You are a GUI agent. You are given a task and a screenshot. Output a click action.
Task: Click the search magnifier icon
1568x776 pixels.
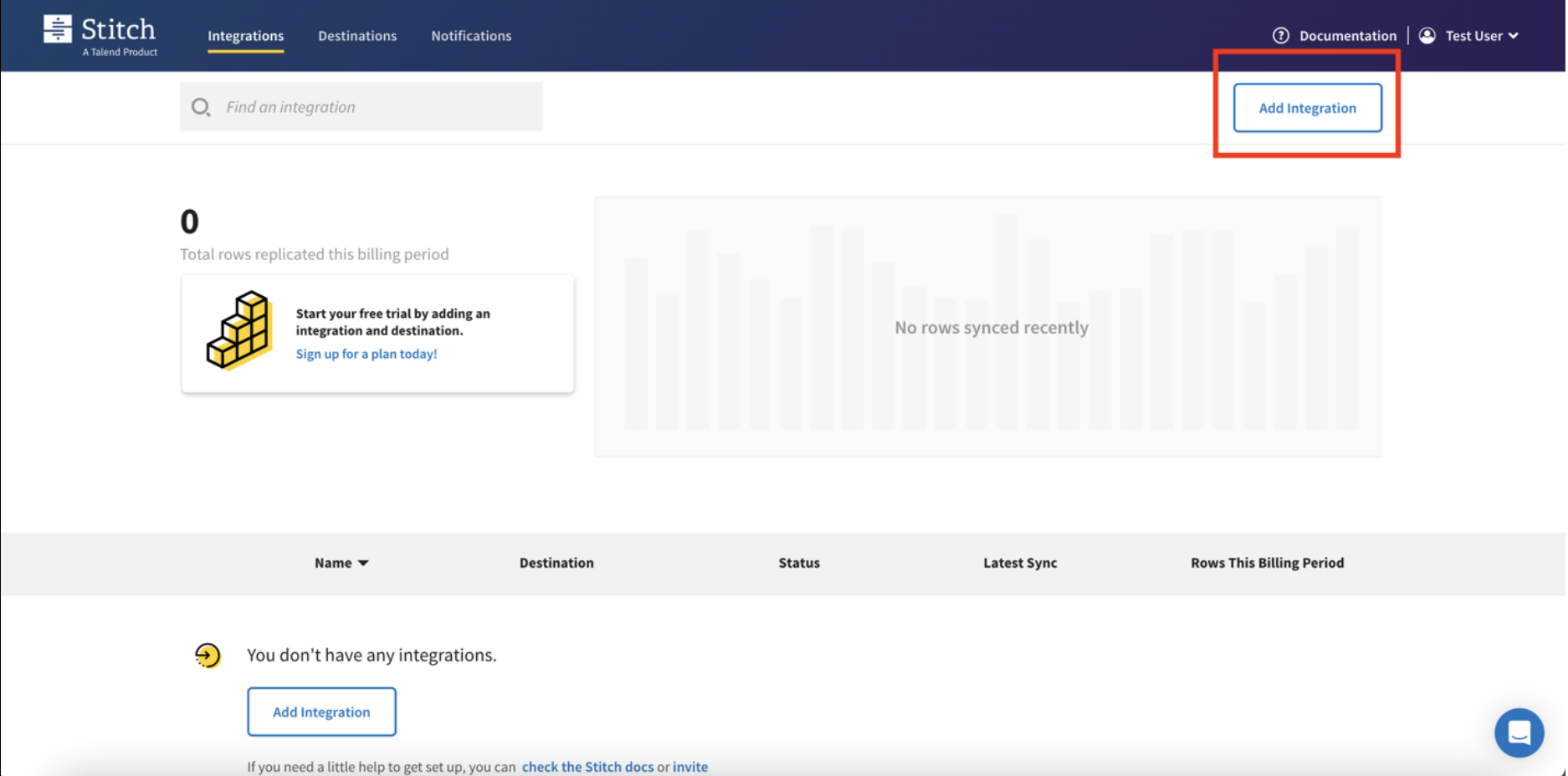click(x=201, y=106)
